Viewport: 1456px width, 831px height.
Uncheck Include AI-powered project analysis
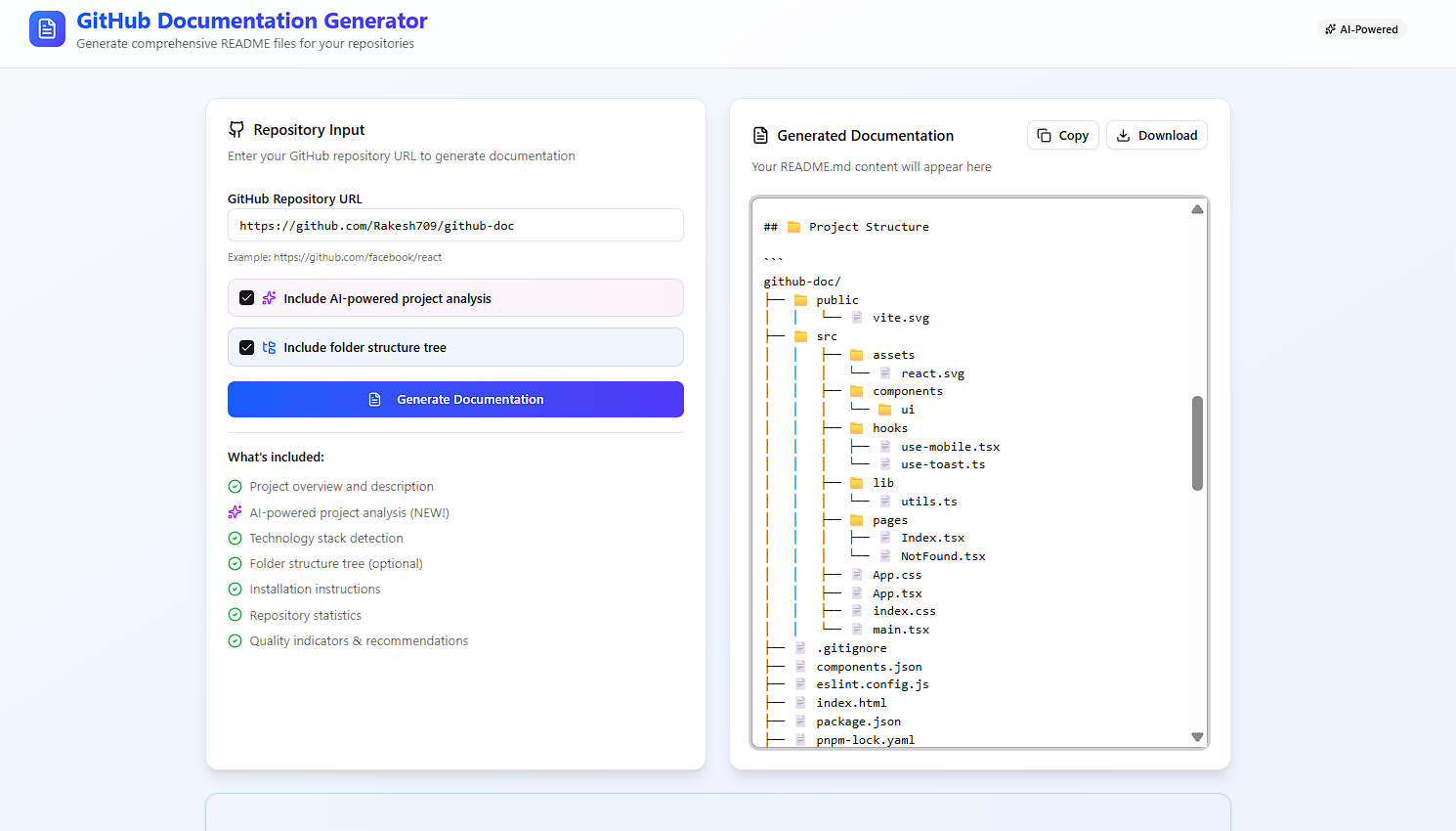pos(246,297)
